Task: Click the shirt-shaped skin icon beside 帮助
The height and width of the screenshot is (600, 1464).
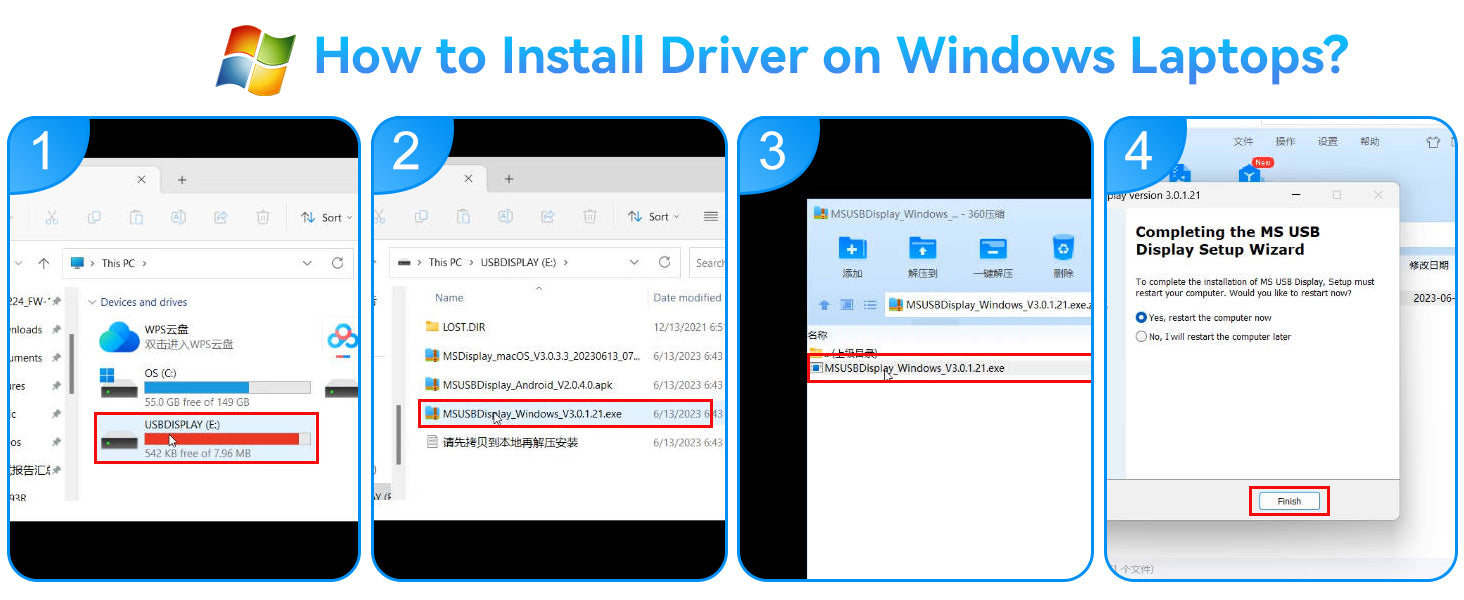Action: (1434, 142)
